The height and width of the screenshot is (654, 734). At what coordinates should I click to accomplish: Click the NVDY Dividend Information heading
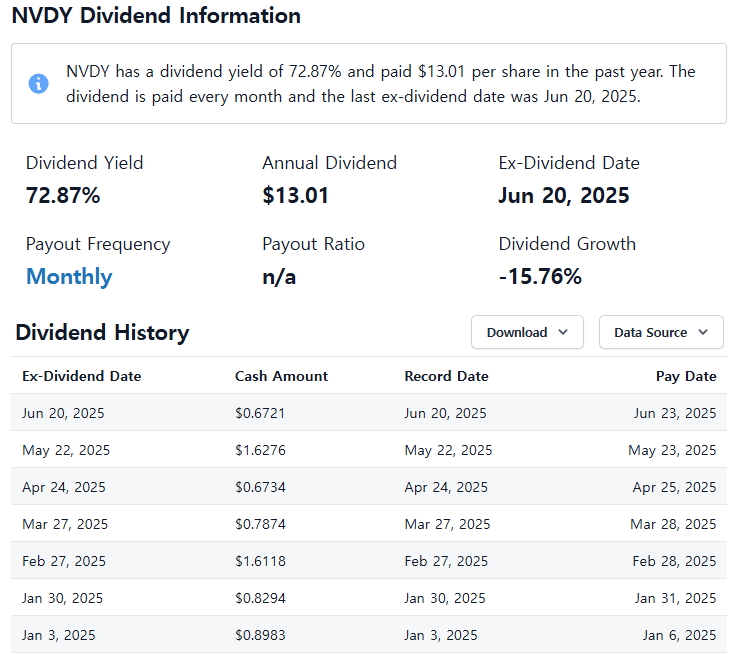tap(156, 15)
